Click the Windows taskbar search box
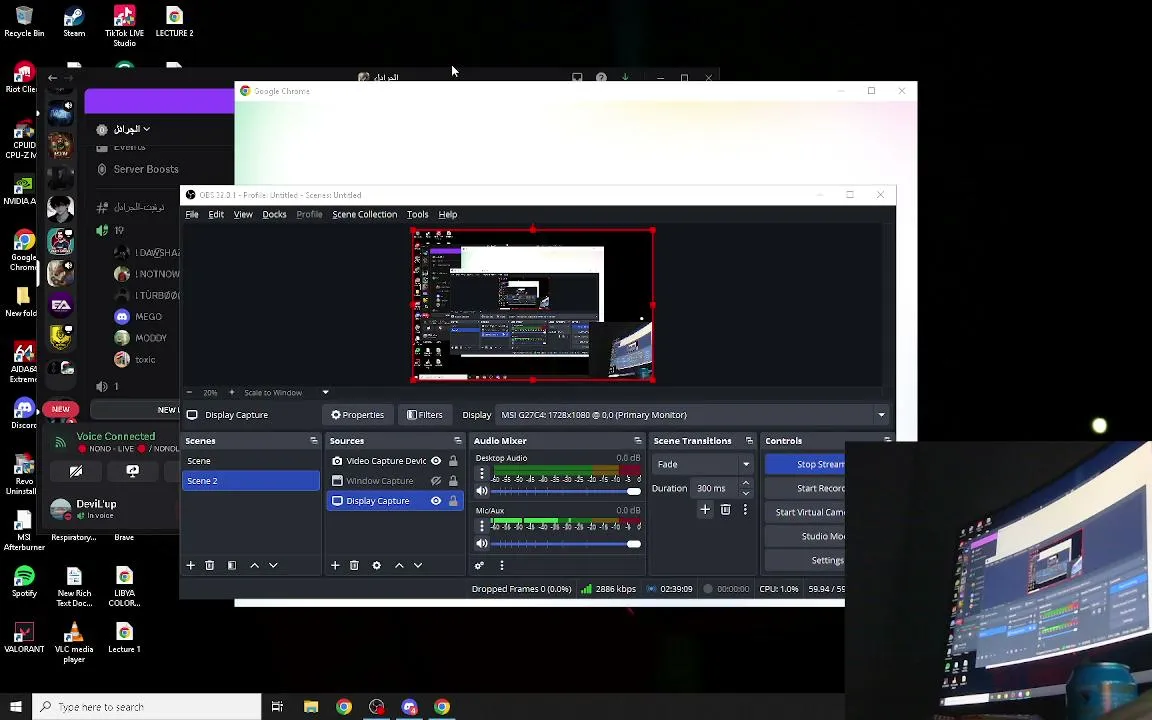 [x=147, y=707]
